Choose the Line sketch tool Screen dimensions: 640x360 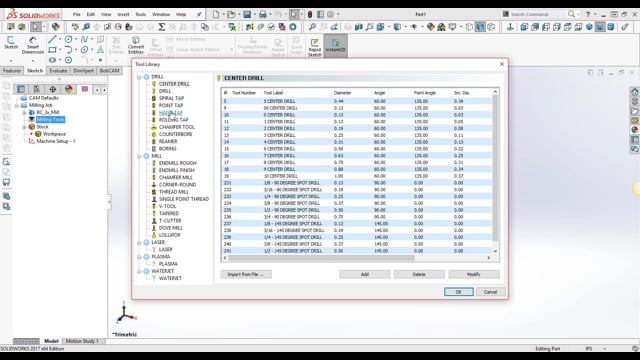click(x=52, y=39)
